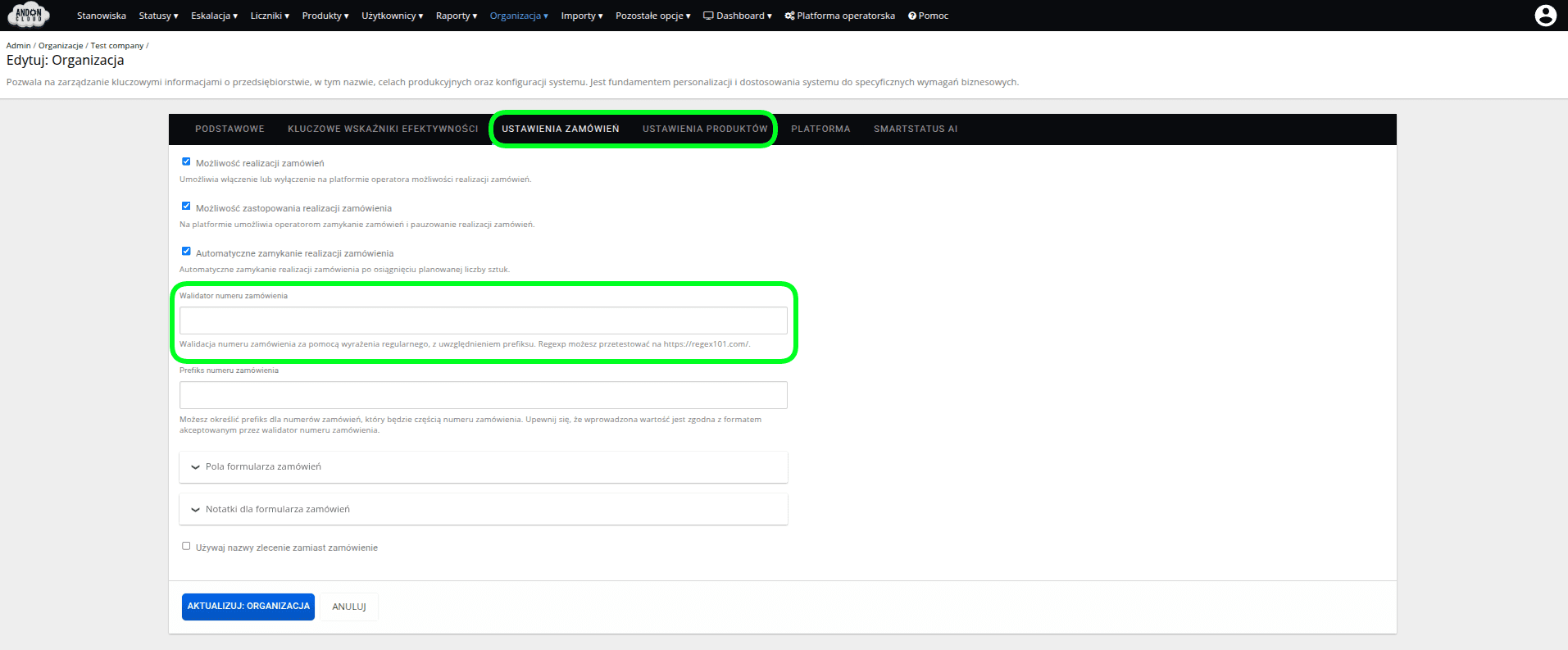
Task: Click the Anuluj button
Action: coord(348,607)
